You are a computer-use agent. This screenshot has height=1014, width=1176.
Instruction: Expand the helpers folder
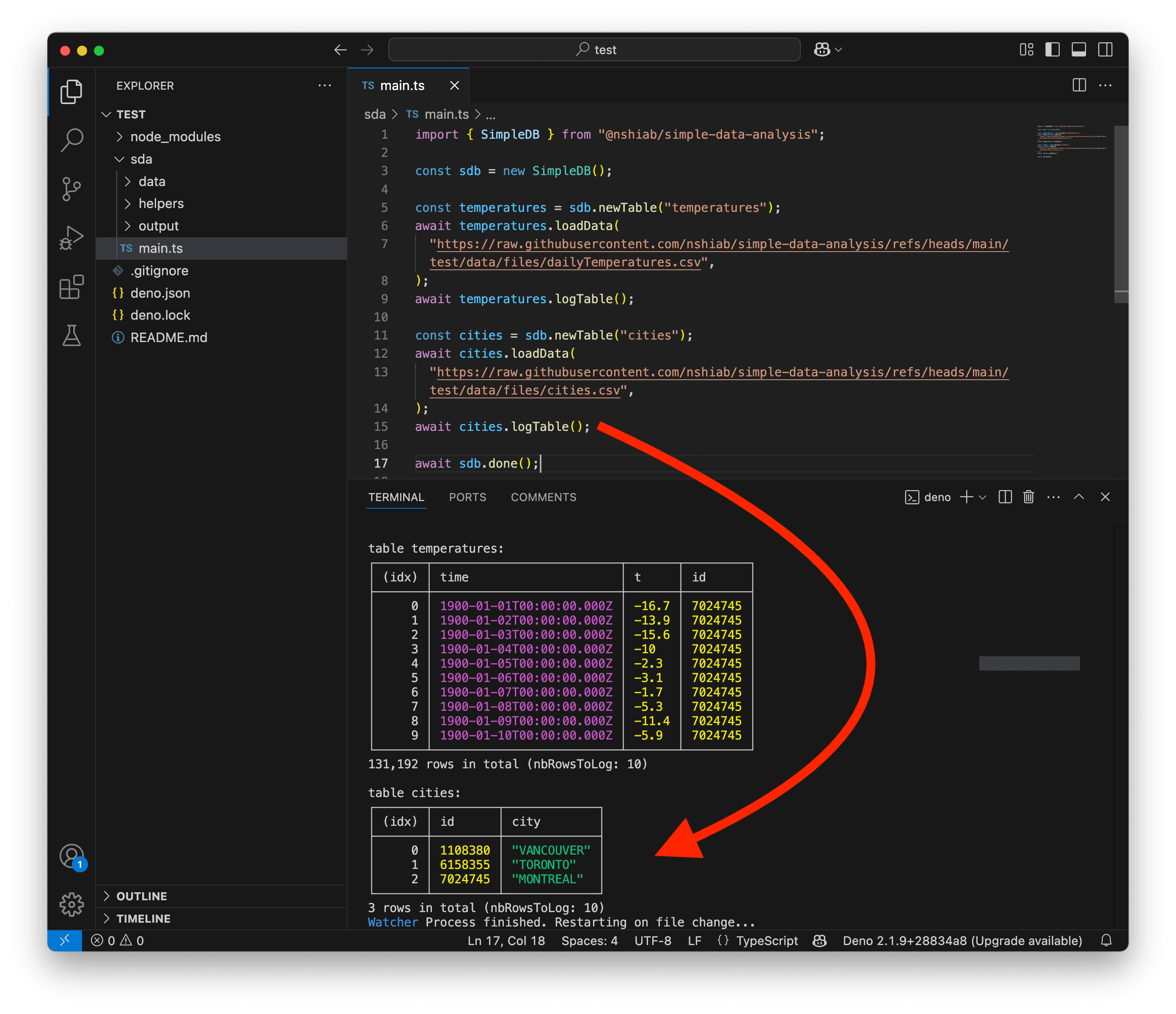coord(221,203)
